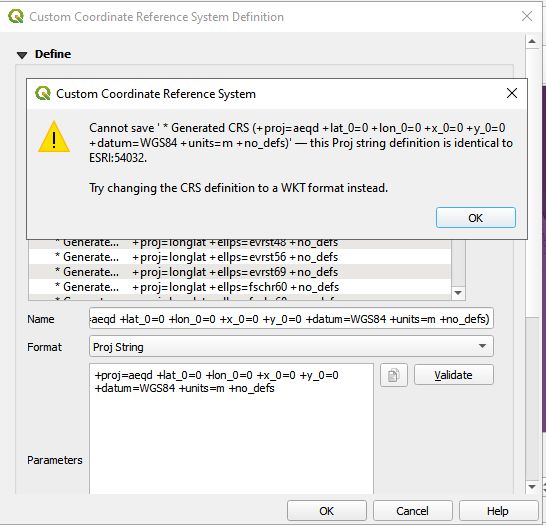Select the evrst69 longlat CRS row
Screen dimensions: 546x526
[240, 272]
